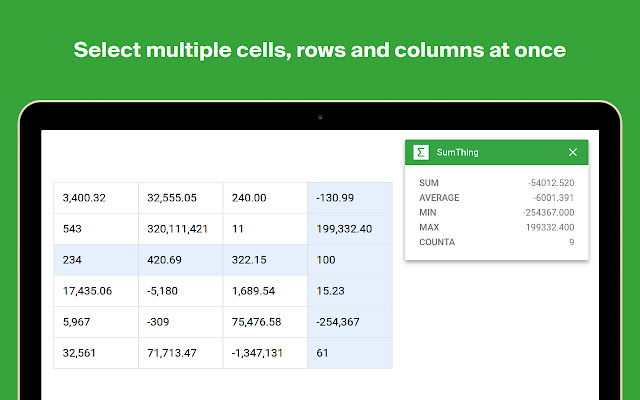Click the cell with value 320,111,421
This screenshot has width=640, height=400.
pyautogui.click(x=180, y=229)
